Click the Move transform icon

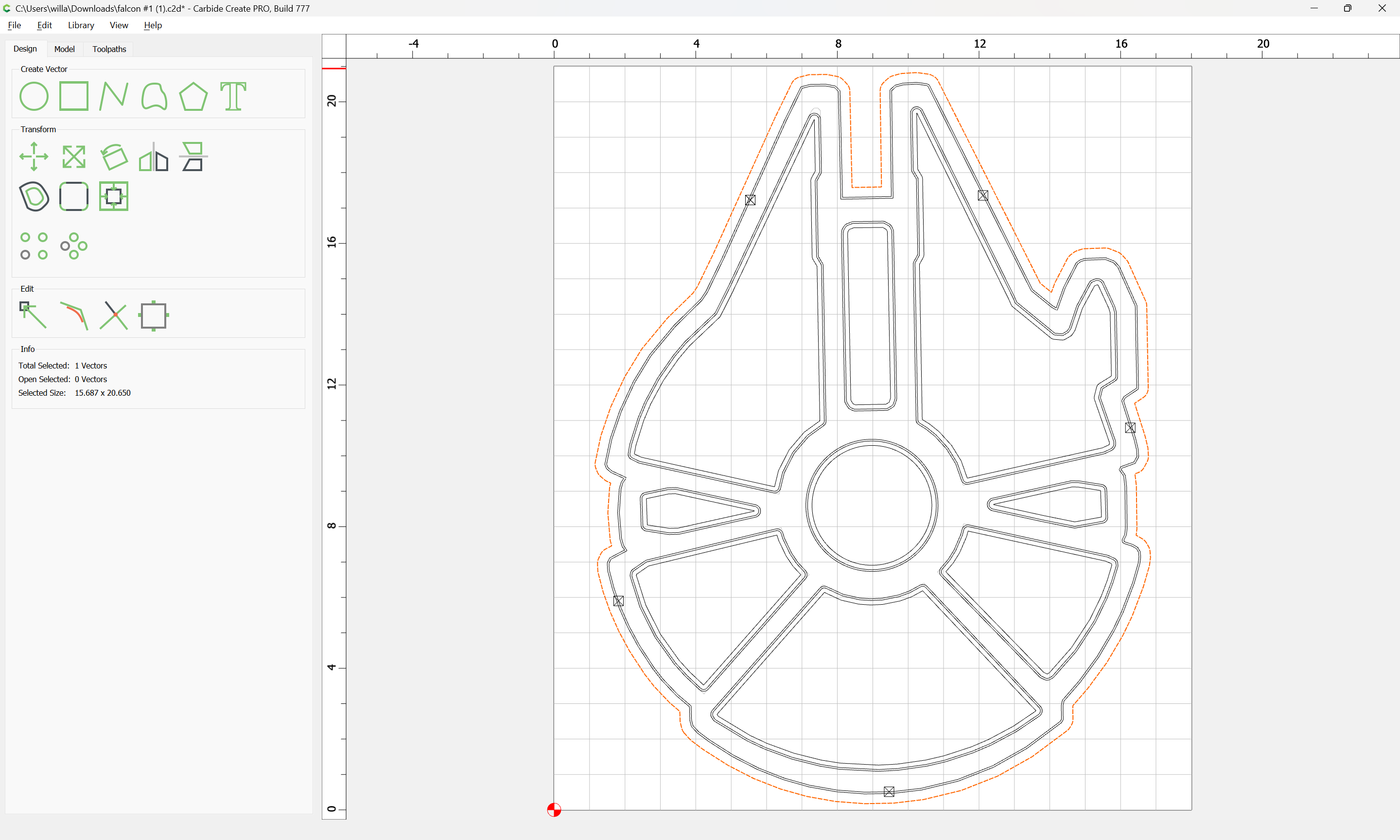[x=34, y=156]
